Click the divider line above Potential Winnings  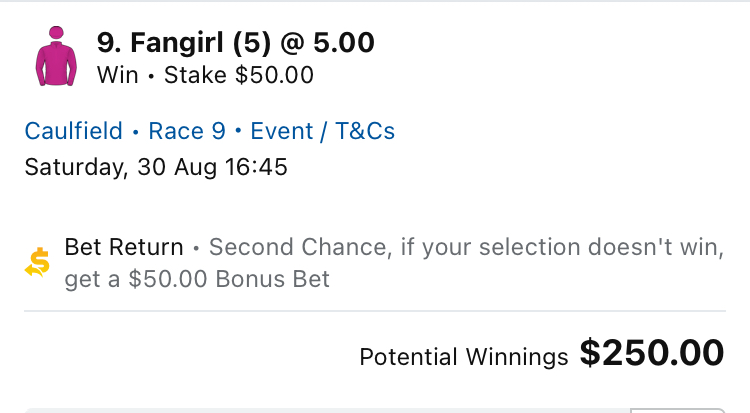click(x=375, y=311)
